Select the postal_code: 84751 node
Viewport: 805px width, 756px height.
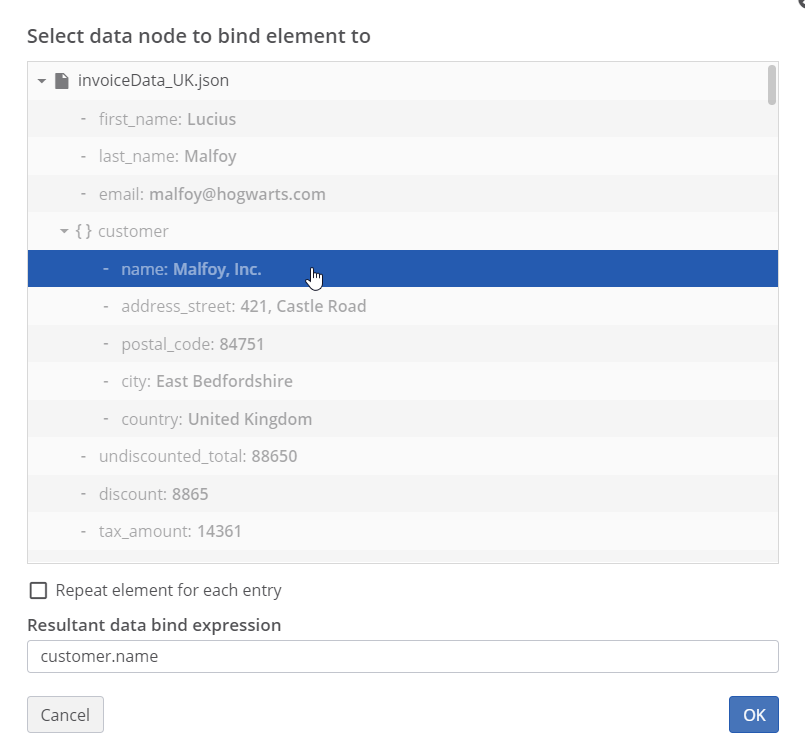click(x=192, y=344)
